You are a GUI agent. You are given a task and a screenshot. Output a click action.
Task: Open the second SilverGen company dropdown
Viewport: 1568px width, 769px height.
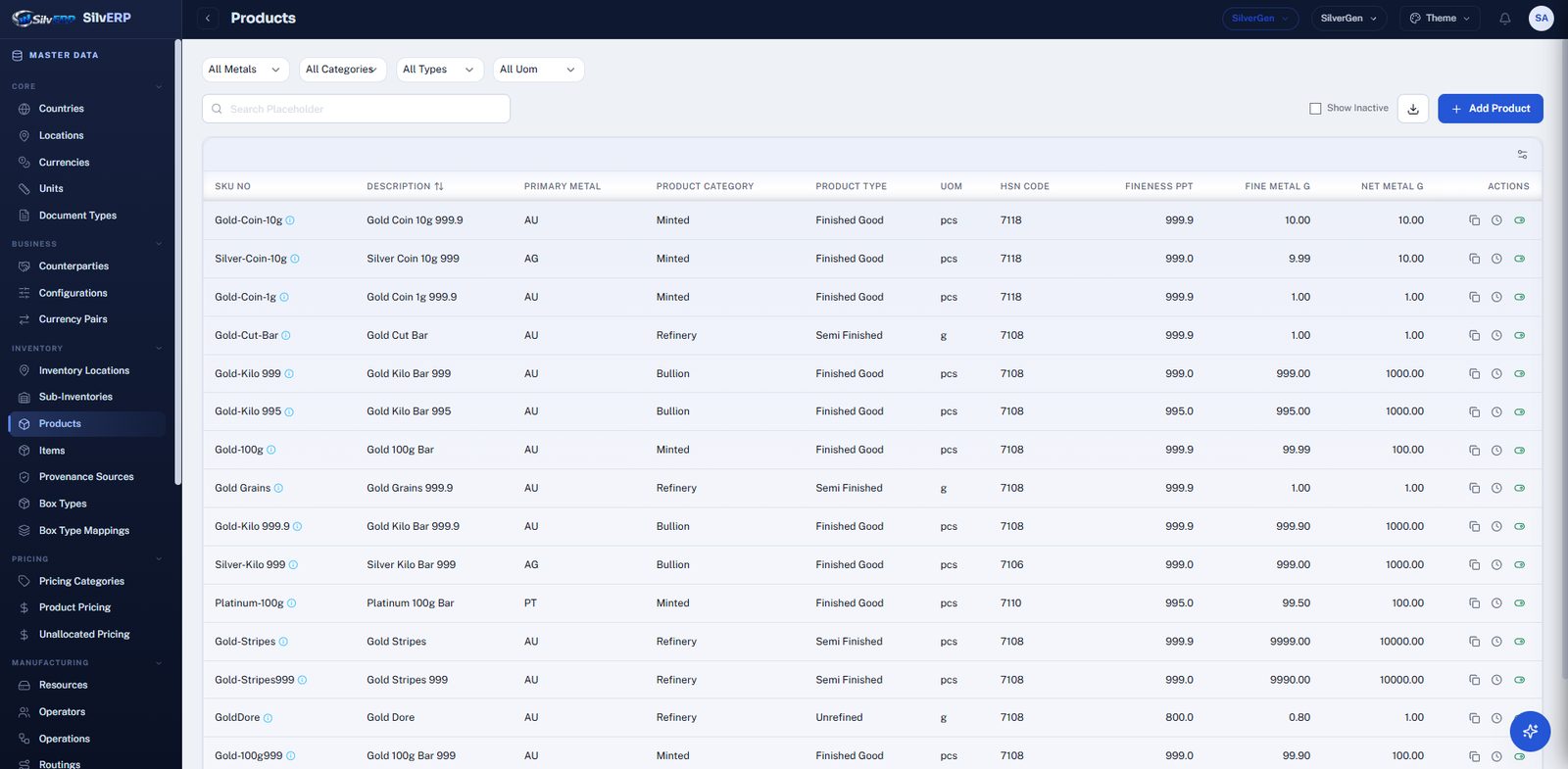tap(1348, 18)
